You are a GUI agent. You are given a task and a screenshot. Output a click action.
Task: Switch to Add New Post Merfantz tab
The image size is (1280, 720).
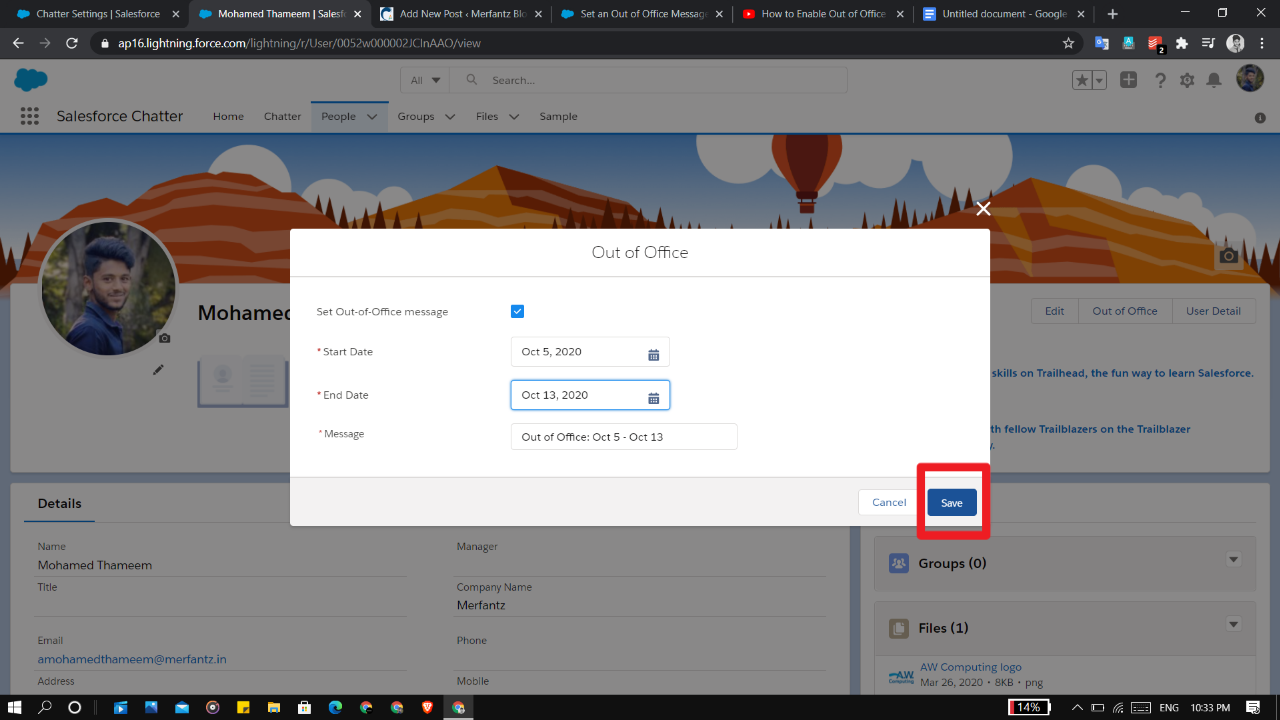pos(461,14)
